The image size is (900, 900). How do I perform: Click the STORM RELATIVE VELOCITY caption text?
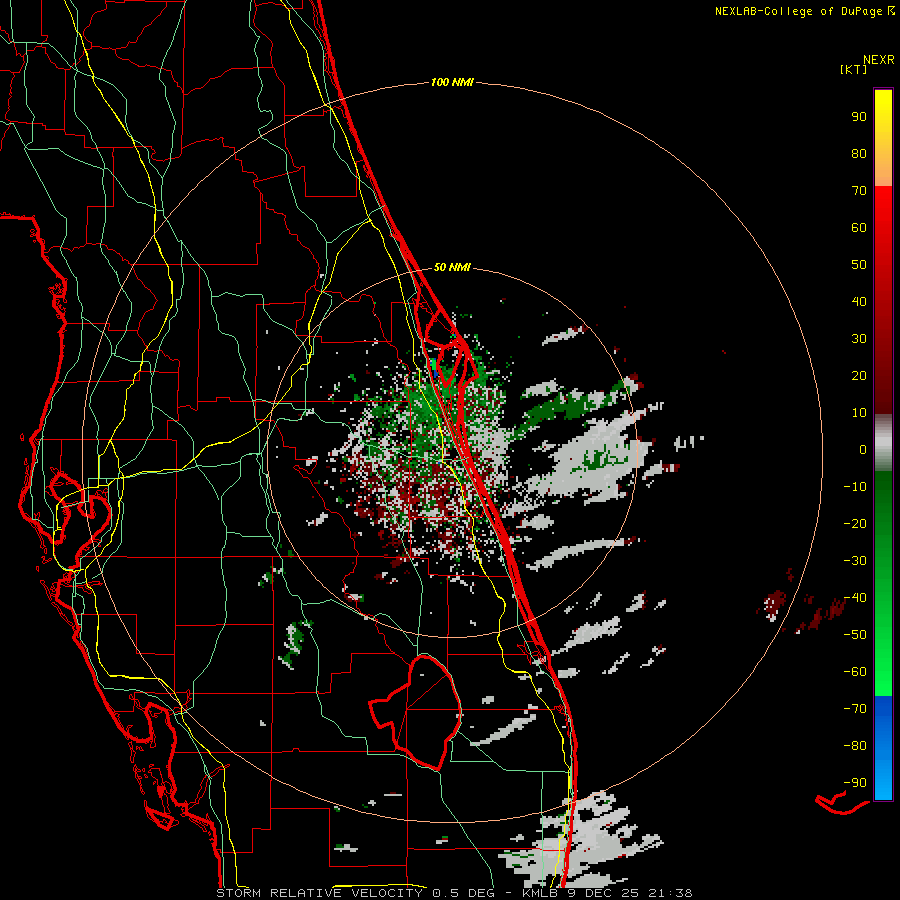(320, 893)
